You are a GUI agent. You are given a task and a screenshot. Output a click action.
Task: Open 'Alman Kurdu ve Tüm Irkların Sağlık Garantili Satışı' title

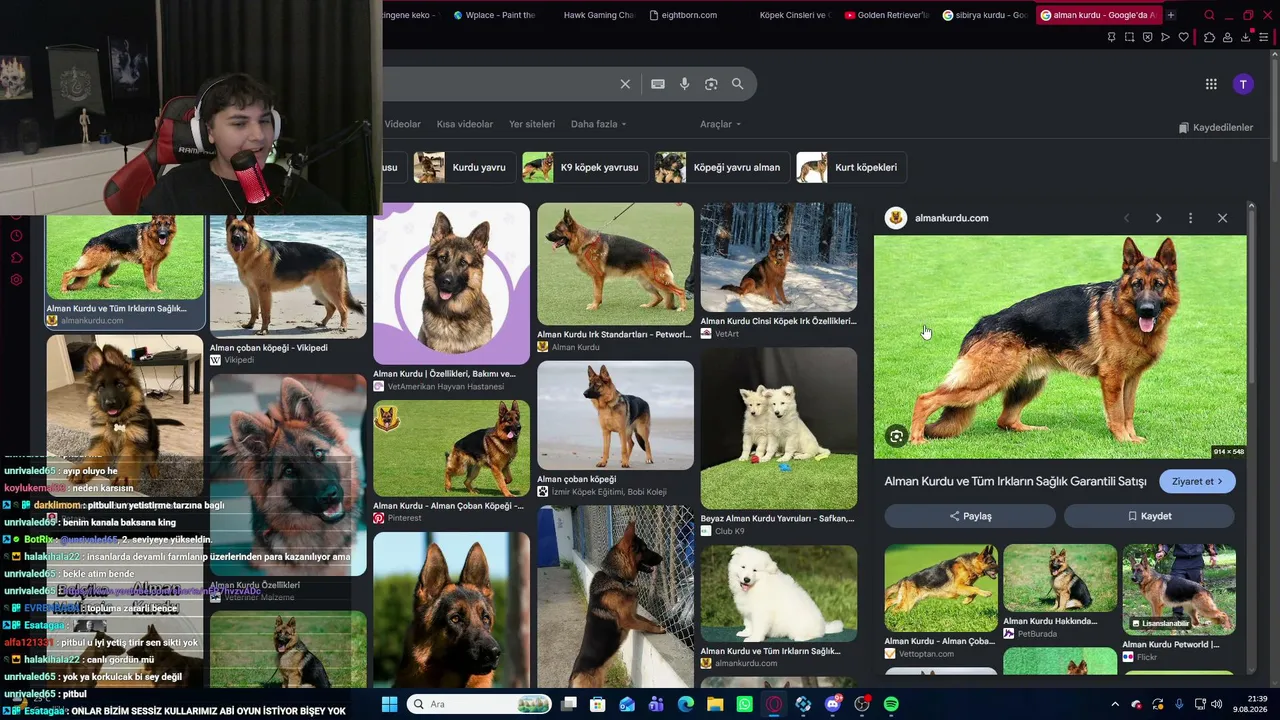click(1015, 481)
